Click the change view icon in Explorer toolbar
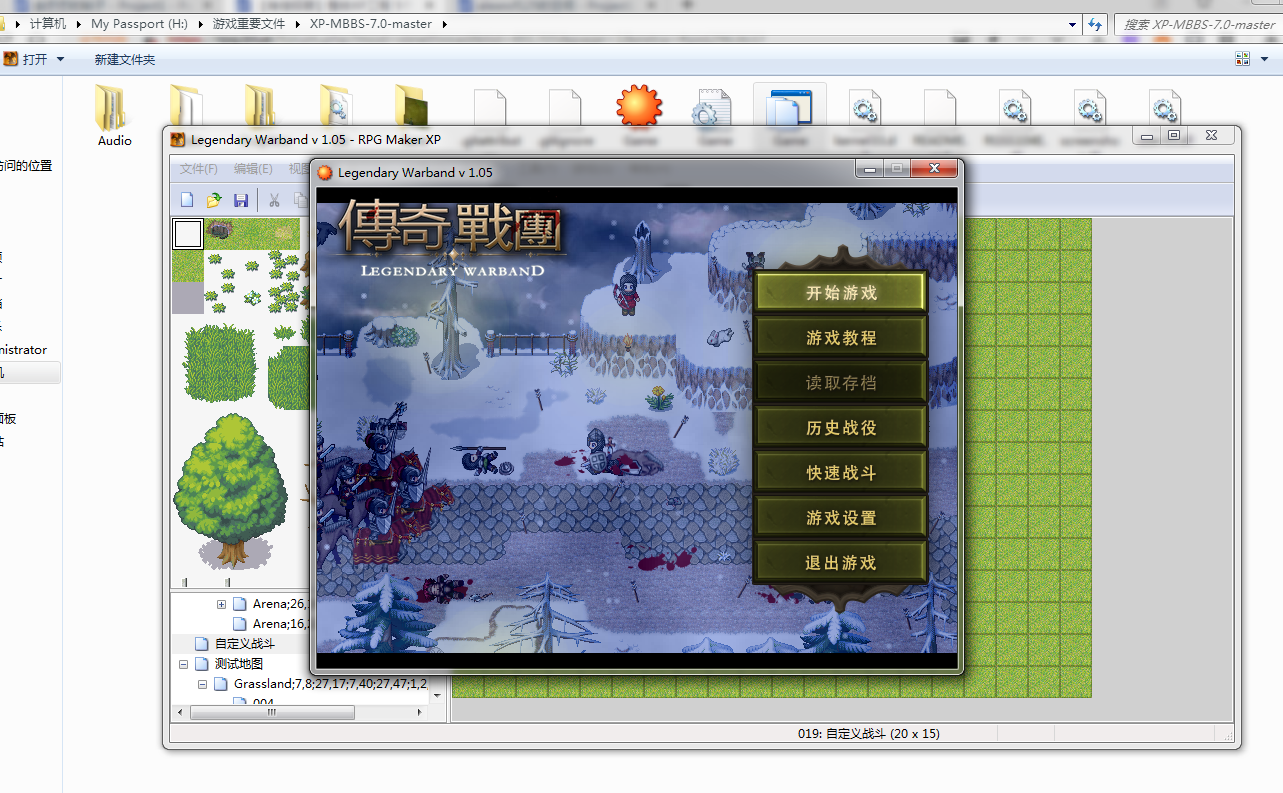Image resolution: width=1283 pixels, height=793 pixels. point(1243,59)
